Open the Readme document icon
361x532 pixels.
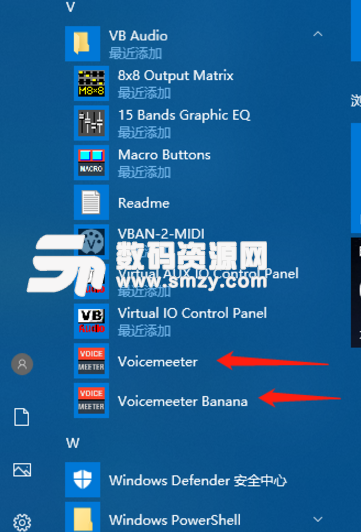coord(91,202)
